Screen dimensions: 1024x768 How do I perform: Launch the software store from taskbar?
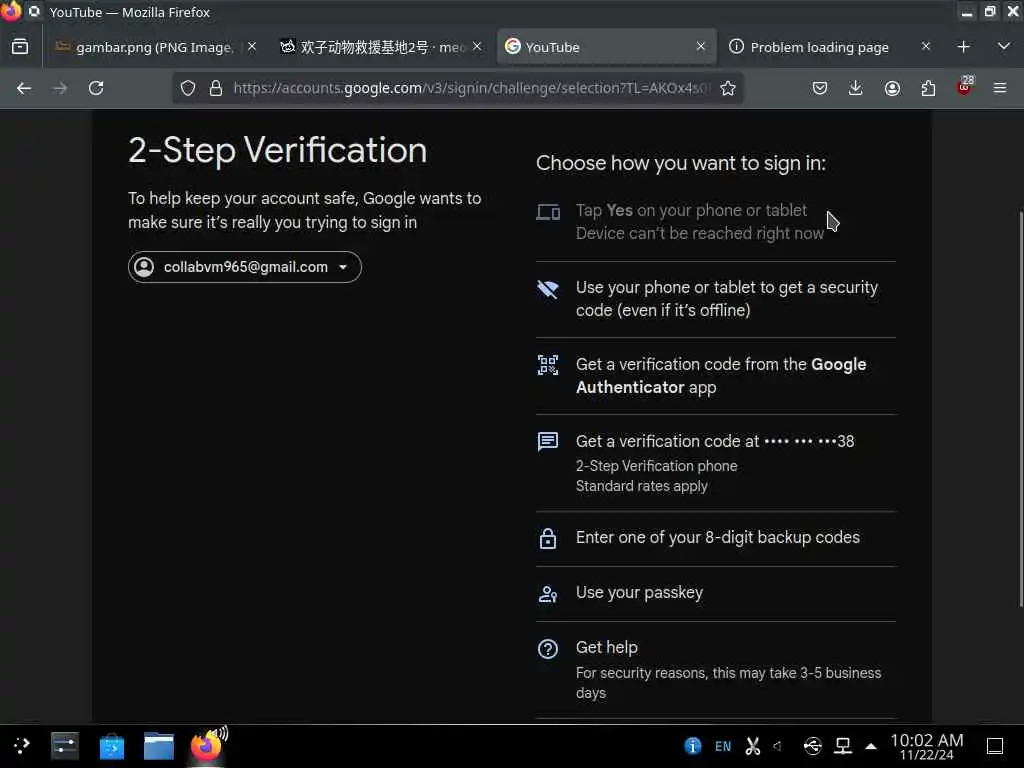(x=112, y=746)
